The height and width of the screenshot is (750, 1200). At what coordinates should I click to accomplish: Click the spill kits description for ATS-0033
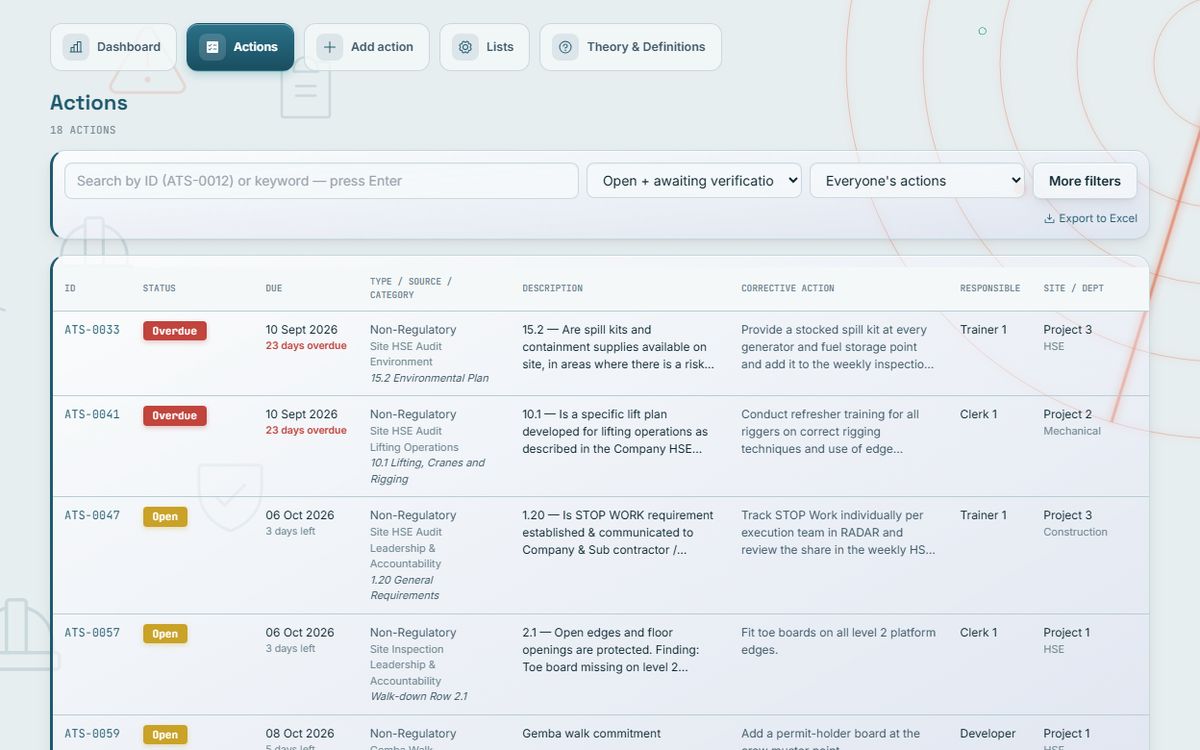pyautogui.click(x=619, y=347)
